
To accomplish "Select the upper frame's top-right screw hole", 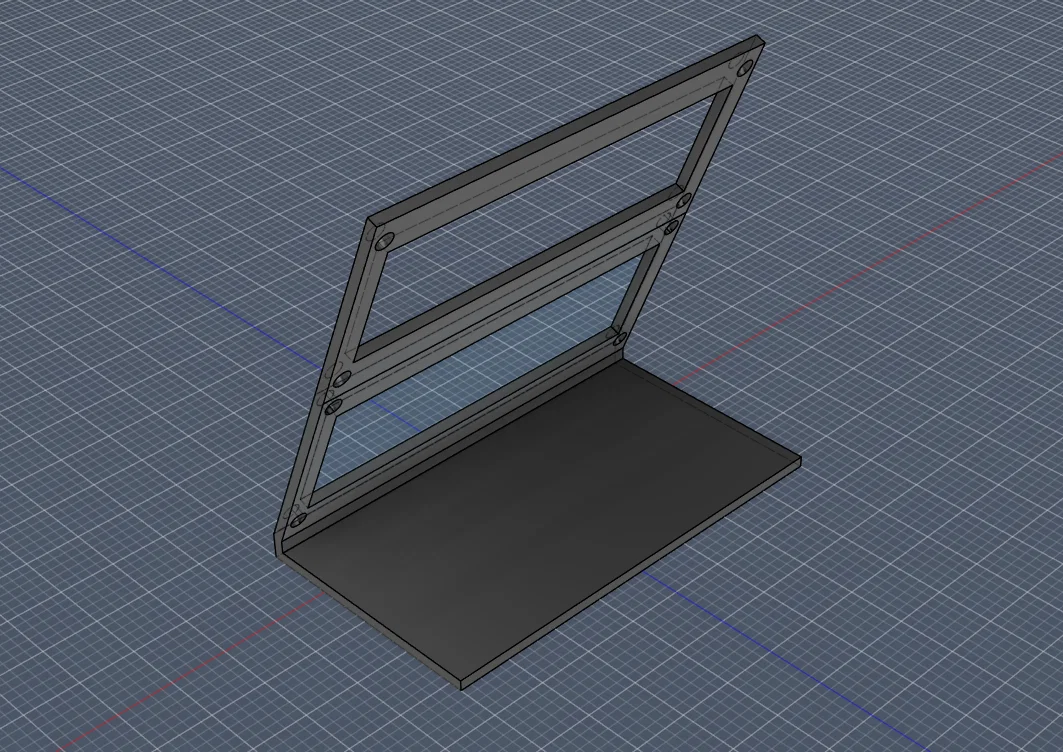I will pos(745,68).
